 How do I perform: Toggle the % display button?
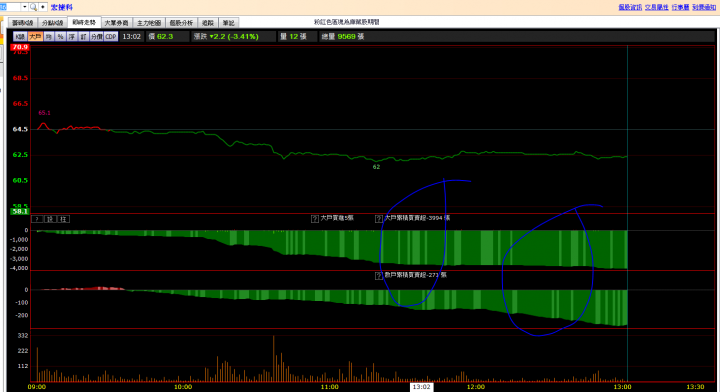click(60, 37)
